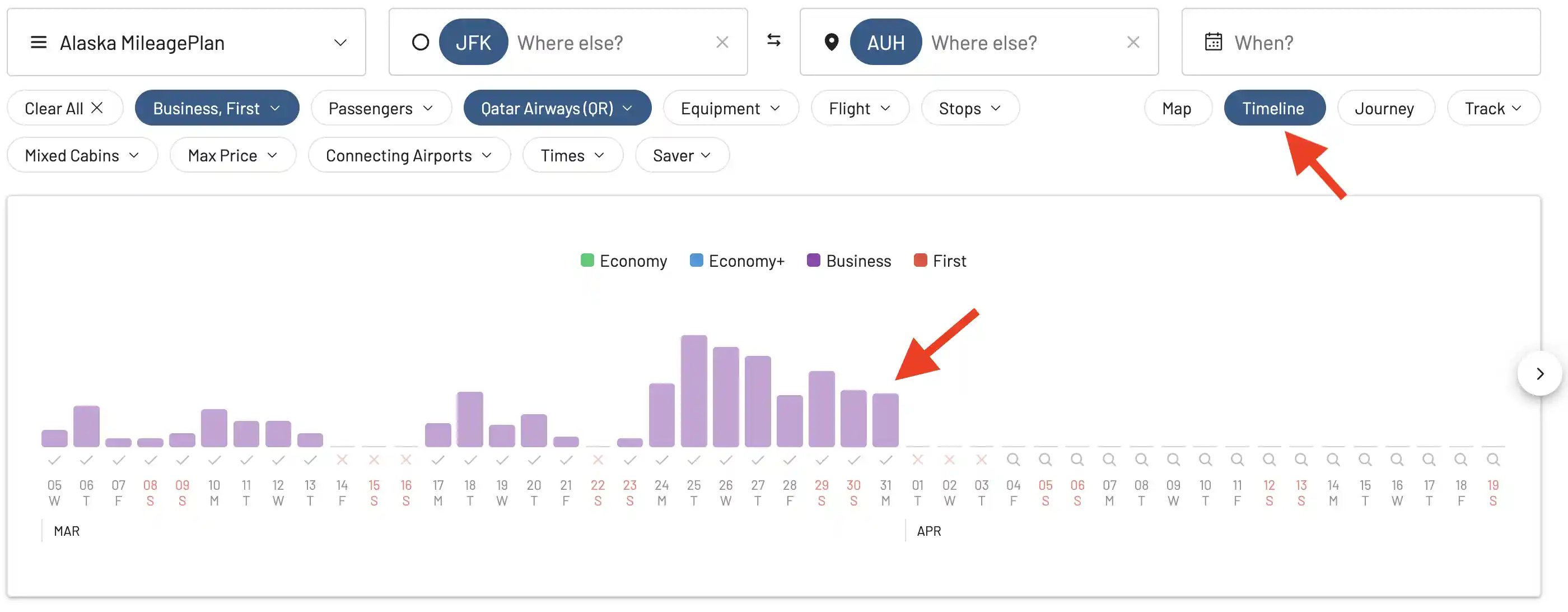Open the Max Price dropdown

(x=232, y=155)
